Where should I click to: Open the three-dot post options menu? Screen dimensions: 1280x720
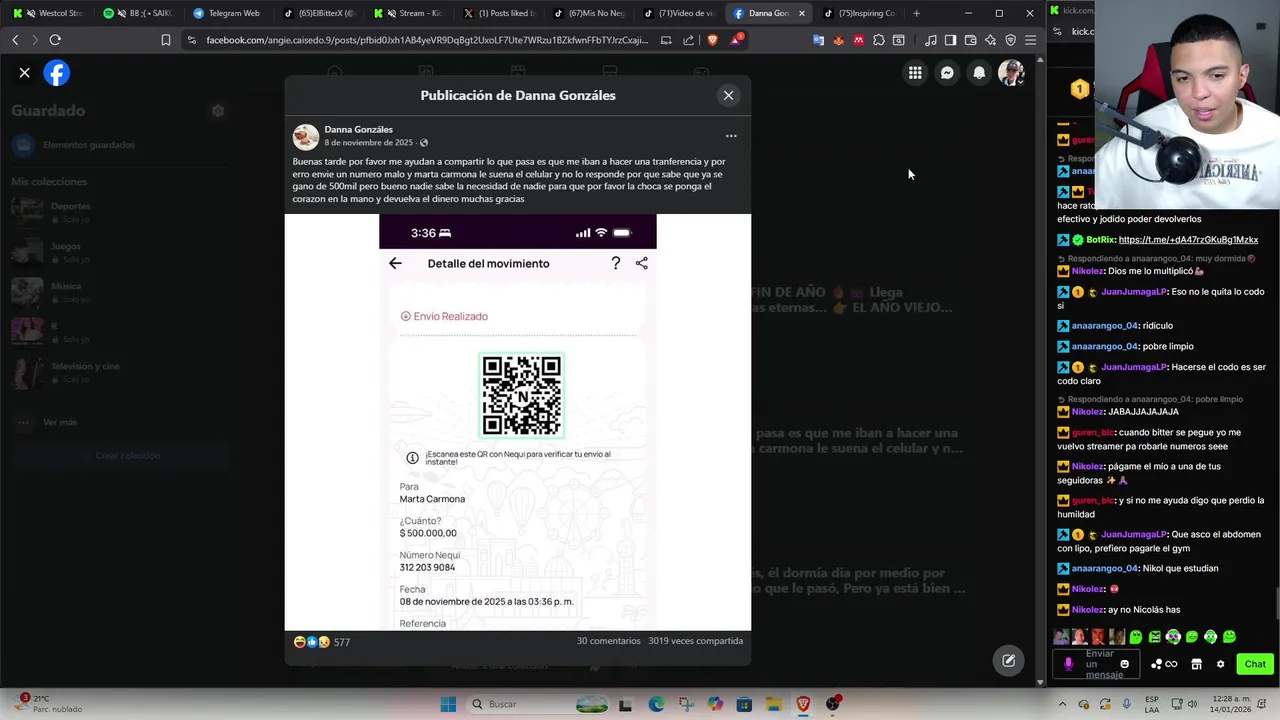click(731, 136)
